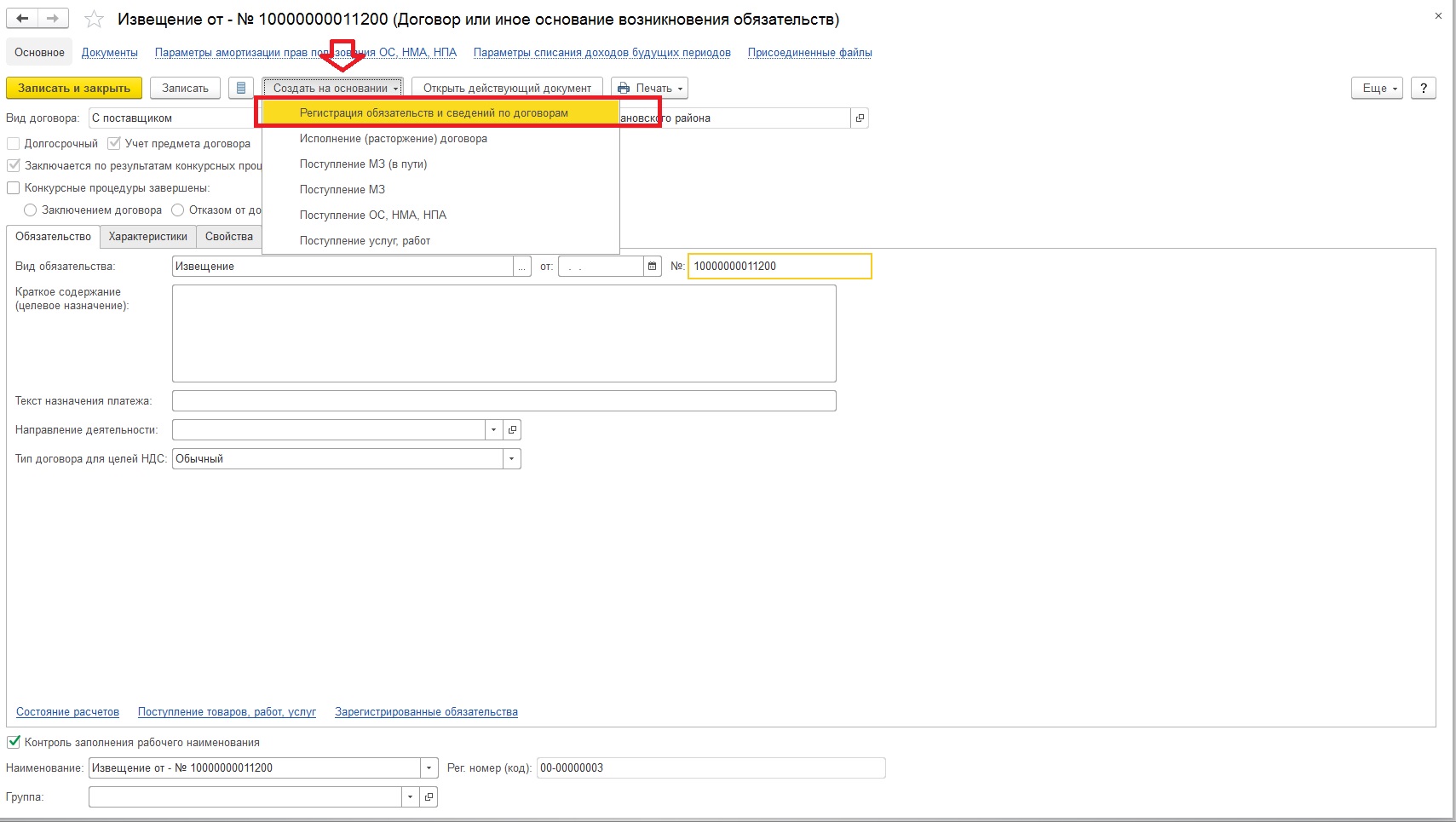
Task: Enable Конкурсные процедуры завершены checkbox
Action: 13,187
